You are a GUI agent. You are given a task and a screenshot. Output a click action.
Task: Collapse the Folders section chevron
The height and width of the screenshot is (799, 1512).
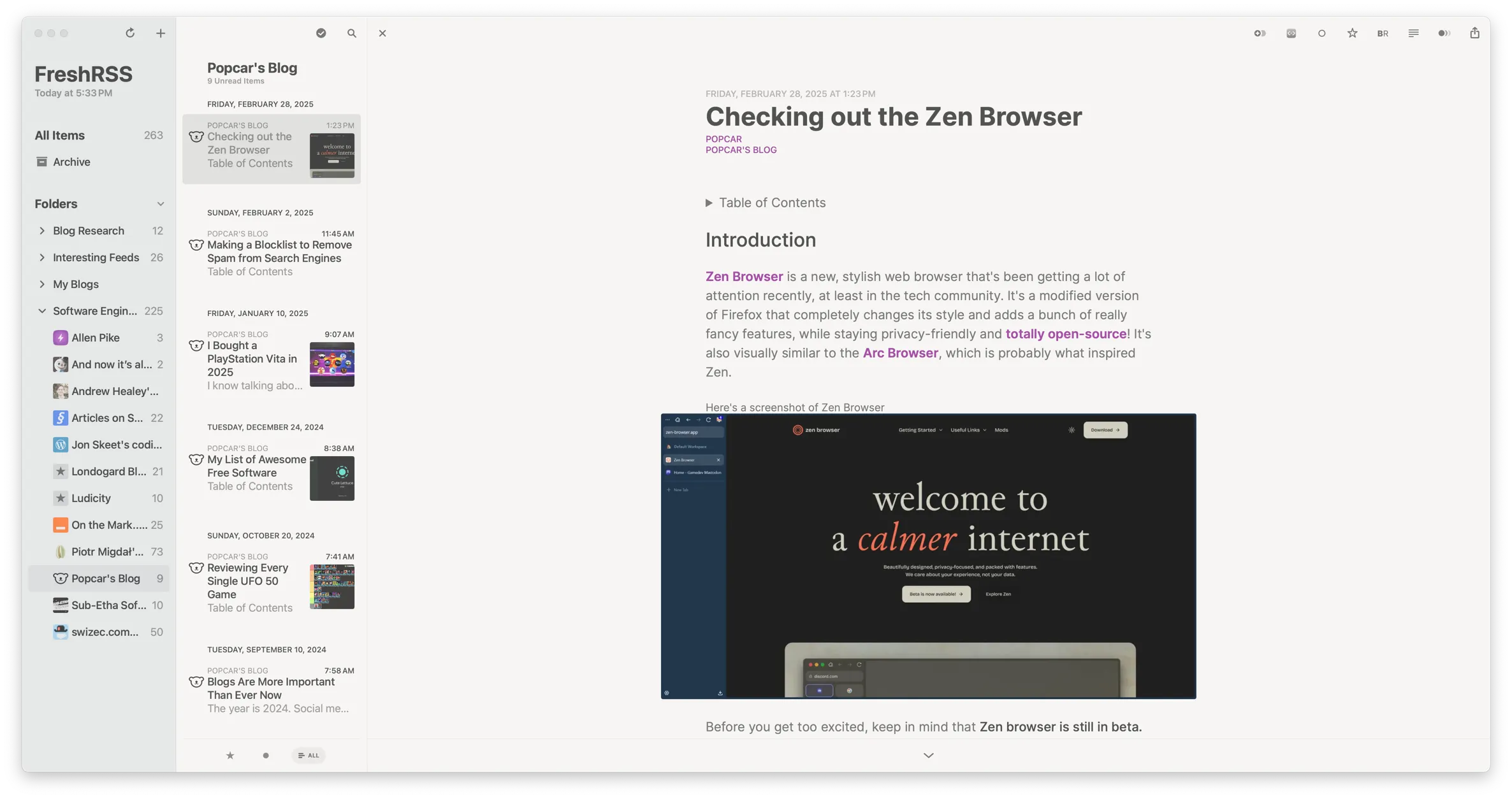(161, 204)
